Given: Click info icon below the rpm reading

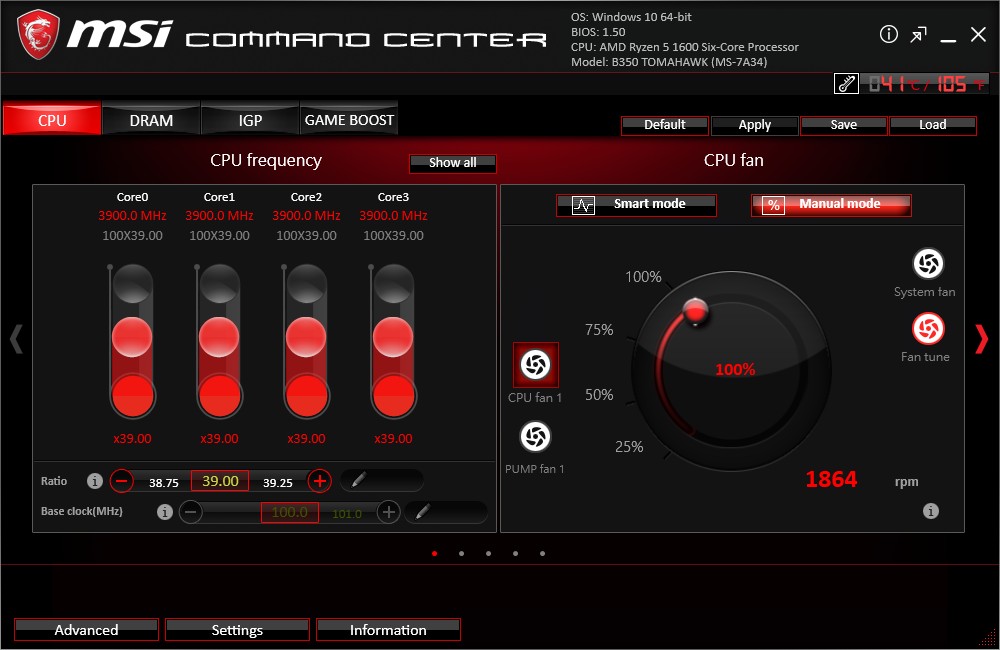Looking at the screenshot, I should pyautogui.click(x=930, y=511).
